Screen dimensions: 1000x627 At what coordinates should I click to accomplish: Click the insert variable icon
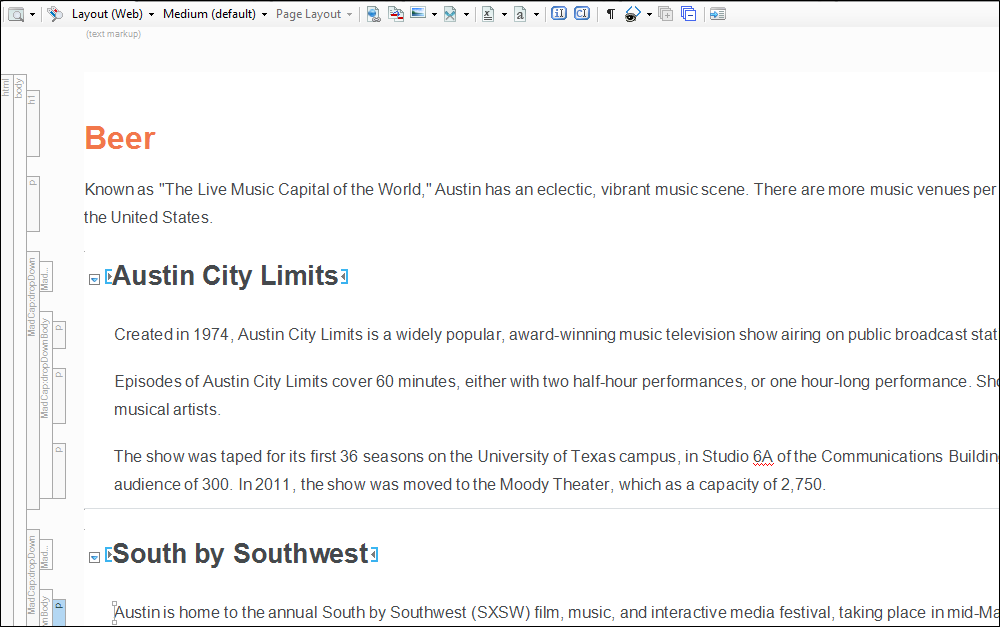488,14
